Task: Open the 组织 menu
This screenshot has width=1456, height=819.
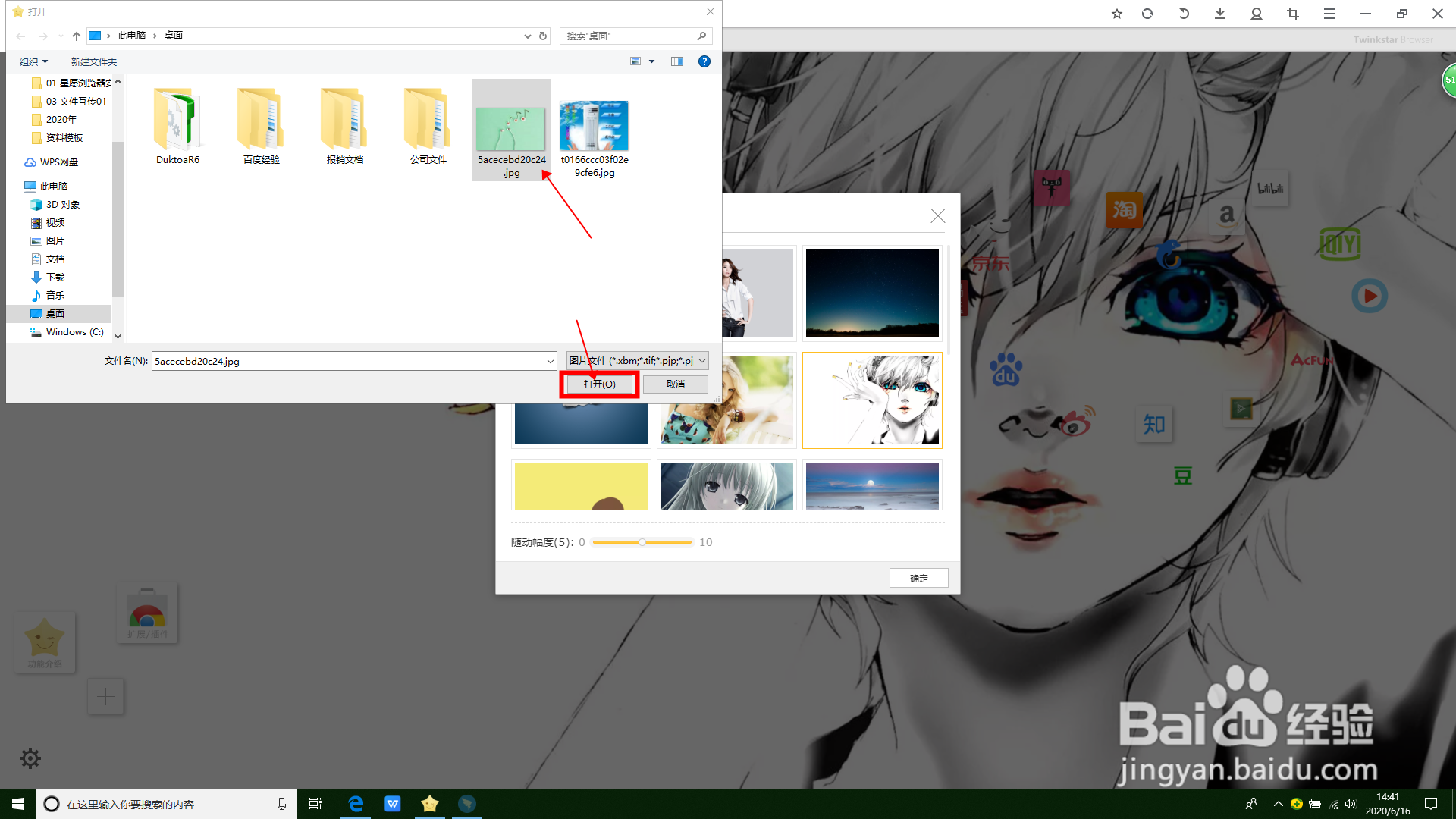Action: (33, 61)
